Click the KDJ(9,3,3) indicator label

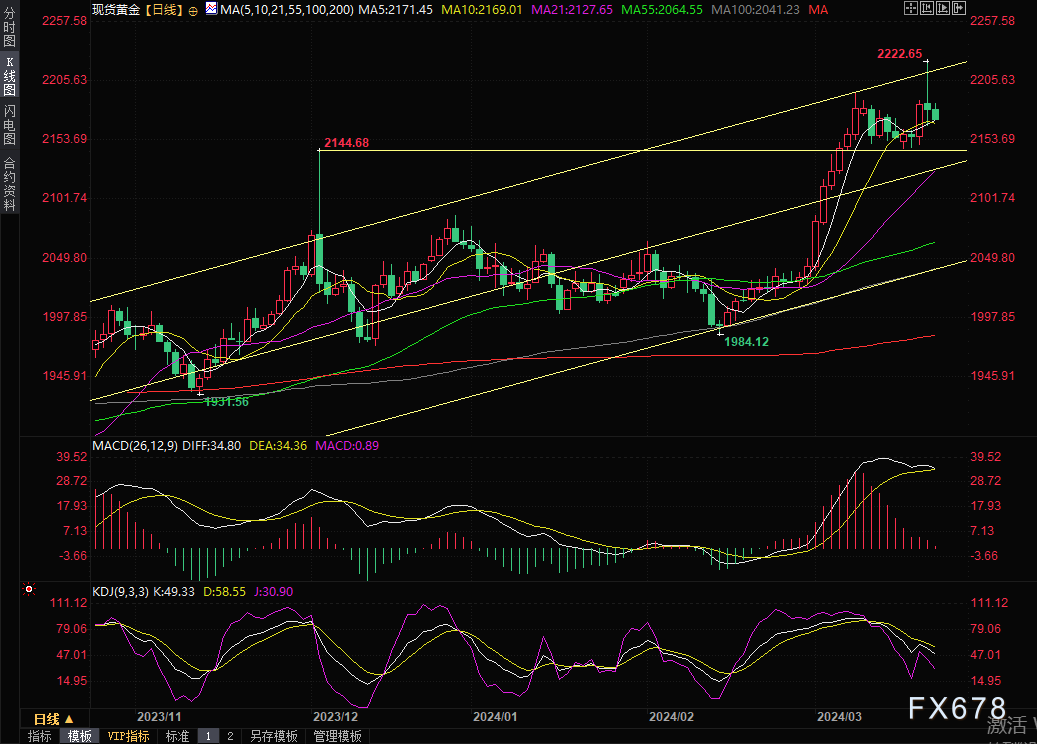[x=121, y=592]
